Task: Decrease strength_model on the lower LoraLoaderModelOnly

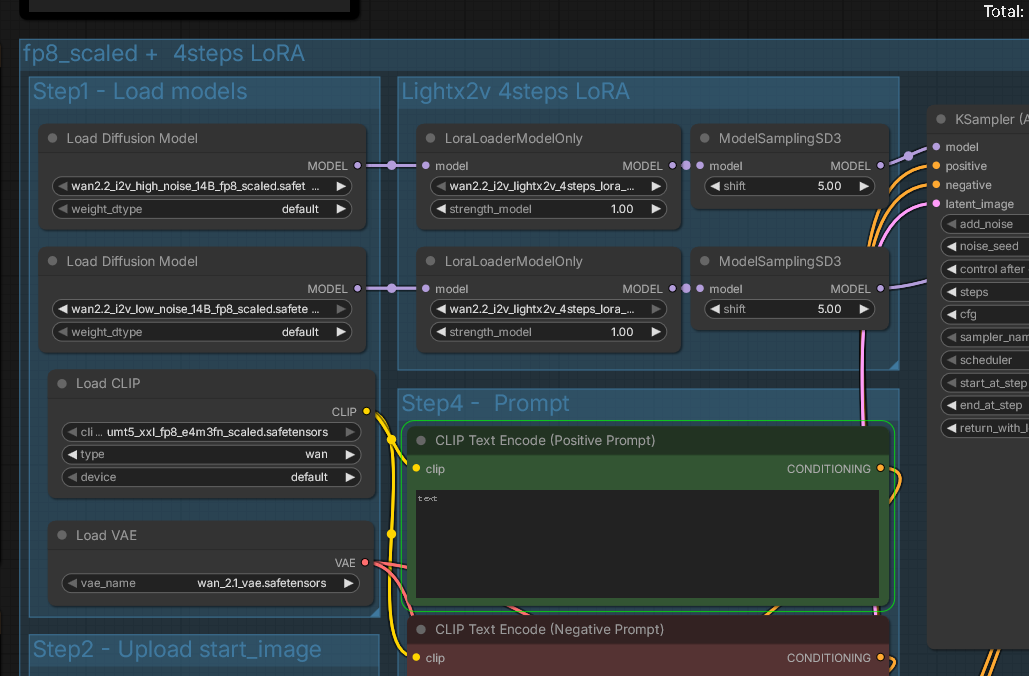Action: (441, 332)
